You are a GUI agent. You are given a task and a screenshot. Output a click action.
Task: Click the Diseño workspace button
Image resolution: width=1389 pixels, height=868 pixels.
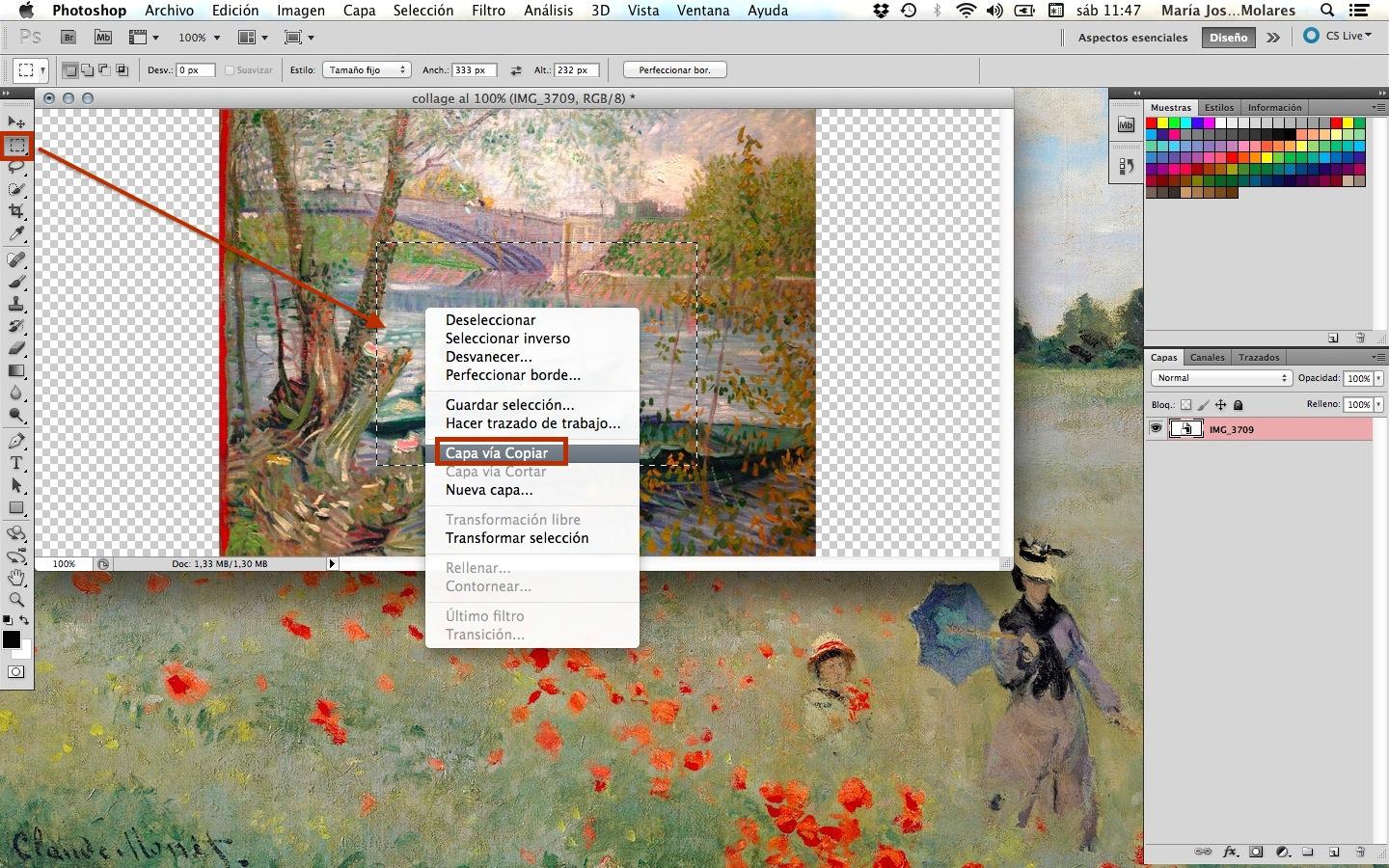click(1228, 38)
